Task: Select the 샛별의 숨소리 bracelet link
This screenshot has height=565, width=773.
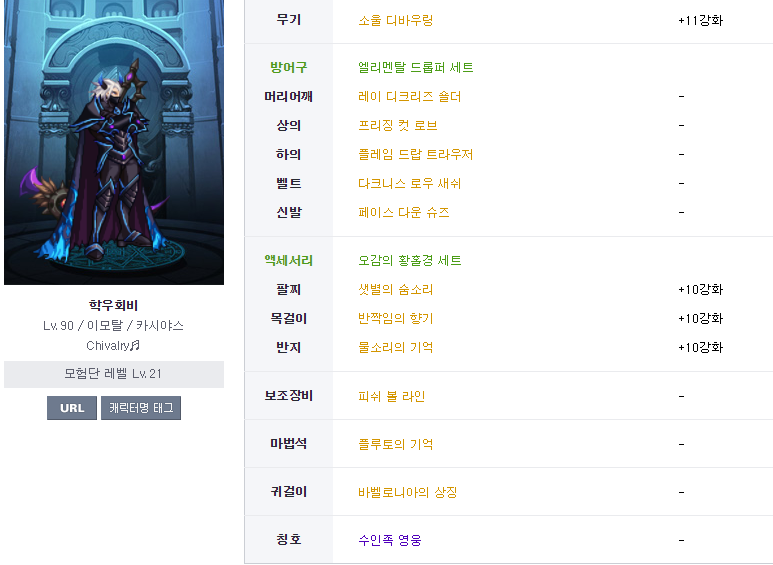Action: pos(395,289)
